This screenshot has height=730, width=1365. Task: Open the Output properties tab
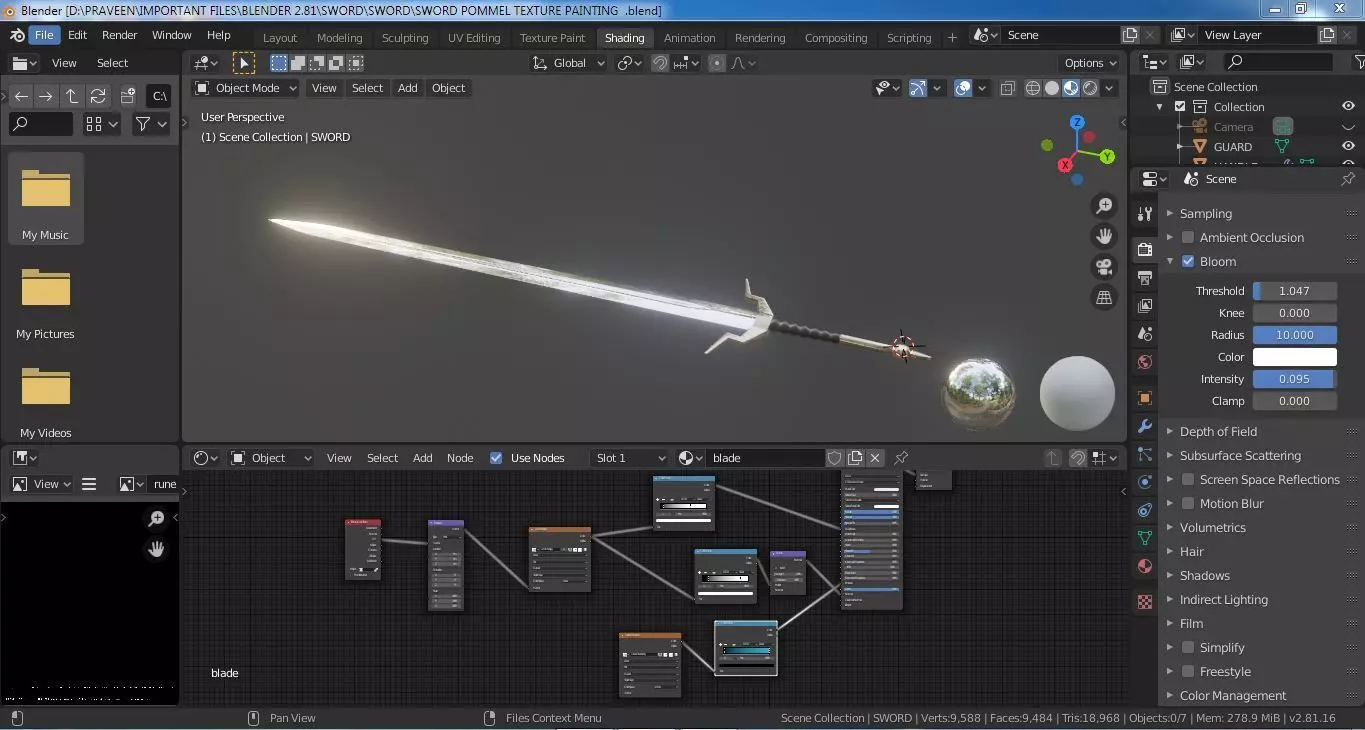coord(1145,277)
